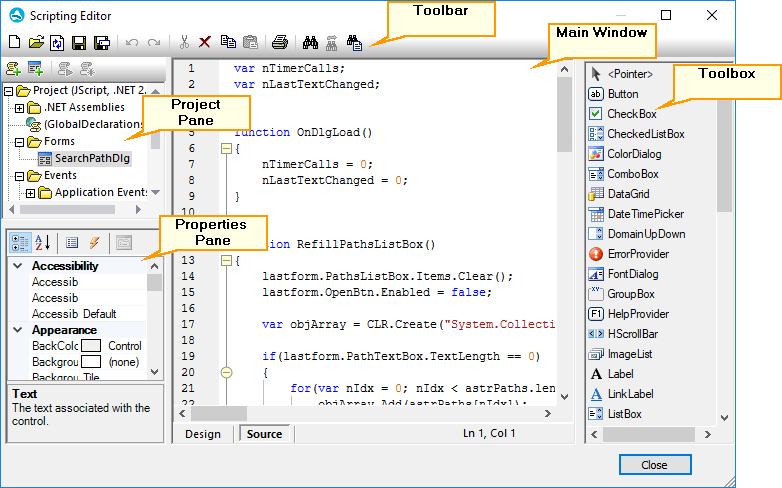Click the BackColor color swatch
The width and height of the screenshot is (782, 488).
92,346
